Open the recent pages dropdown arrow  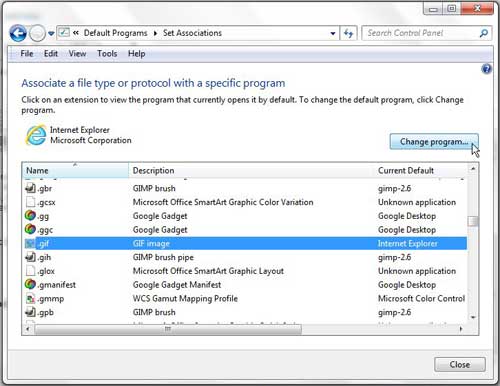click(51, 34)
